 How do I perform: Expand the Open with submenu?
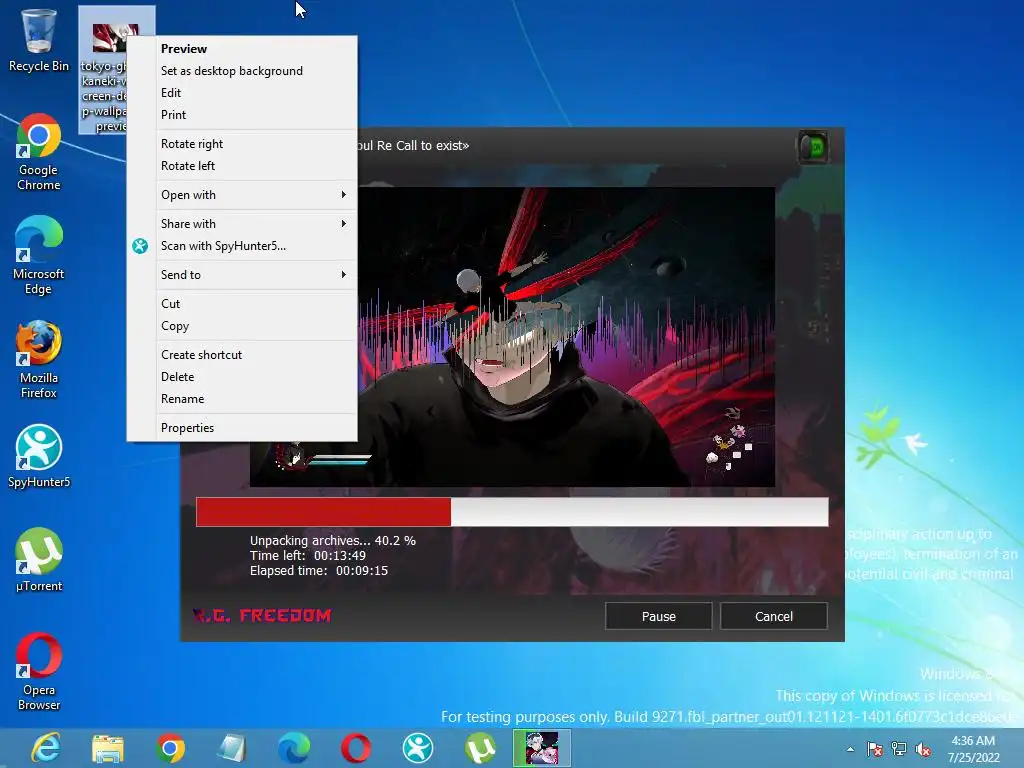pos(242,195)
